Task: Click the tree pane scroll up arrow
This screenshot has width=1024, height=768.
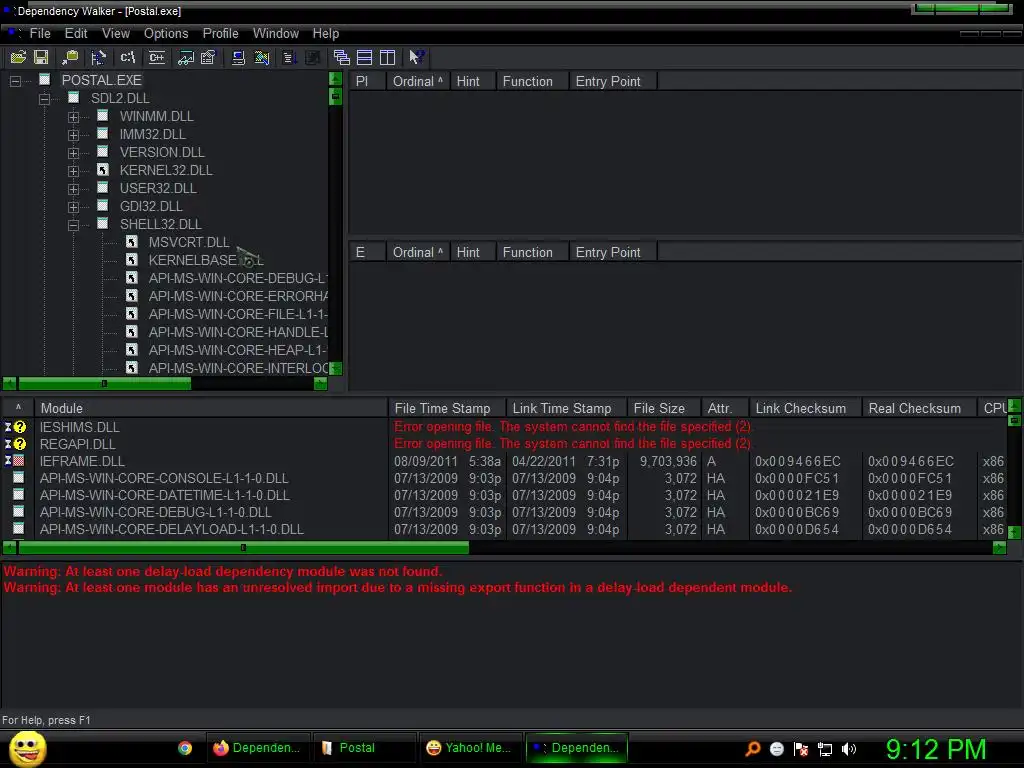Action: point(335,79)
